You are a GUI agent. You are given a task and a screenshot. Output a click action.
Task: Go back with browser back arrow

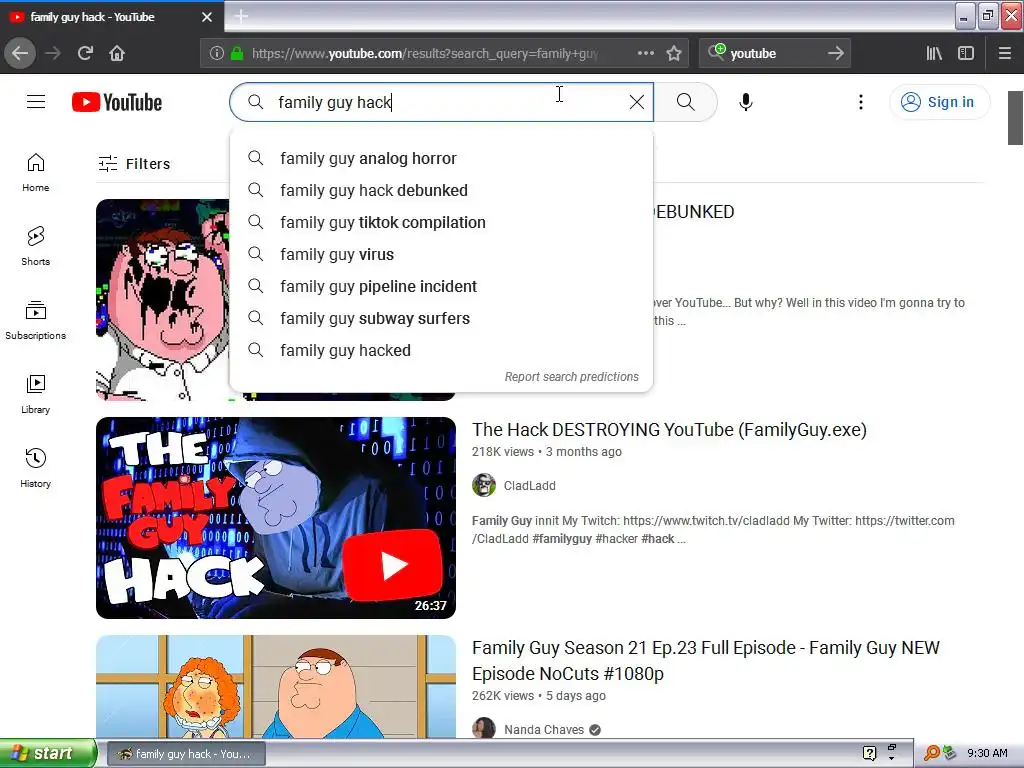click(20, 54)
